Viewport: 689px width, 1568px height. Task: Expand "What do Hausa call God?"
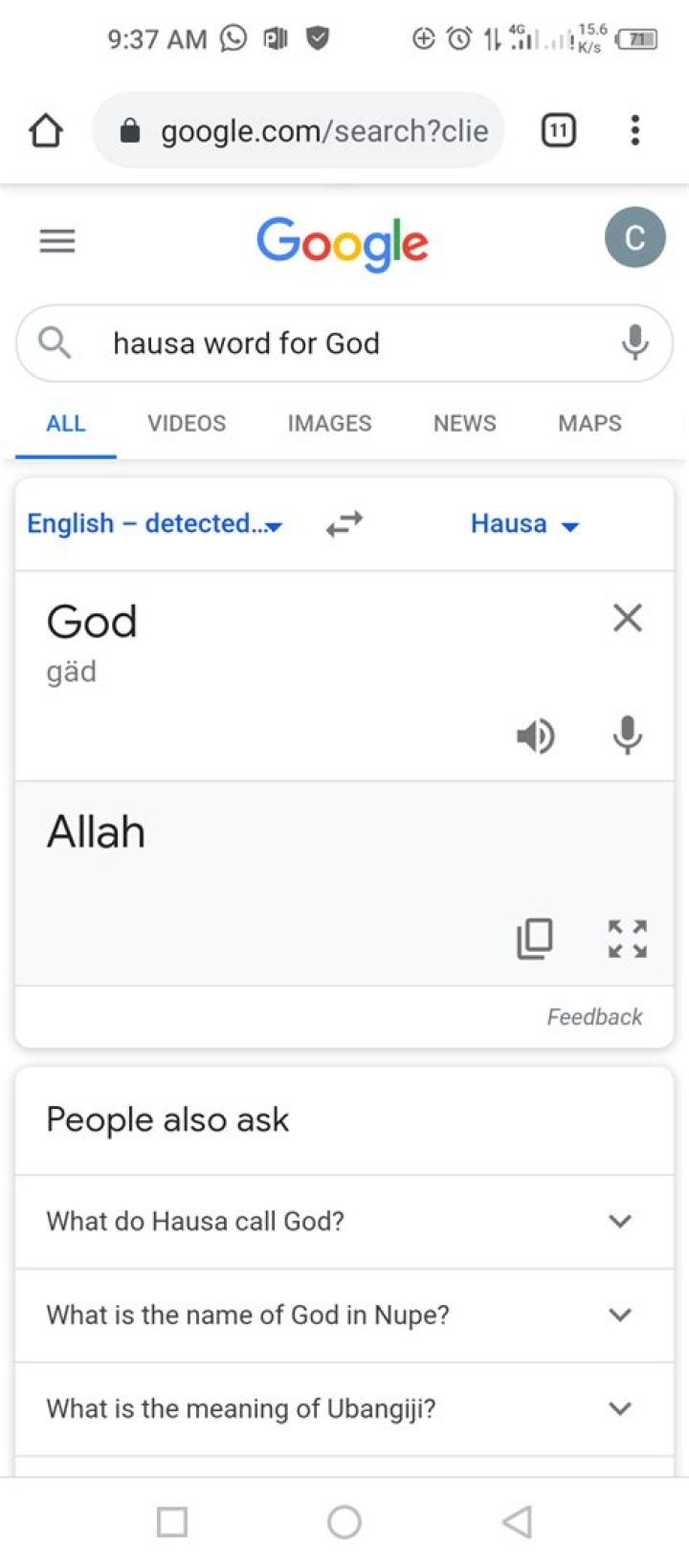344,1222
